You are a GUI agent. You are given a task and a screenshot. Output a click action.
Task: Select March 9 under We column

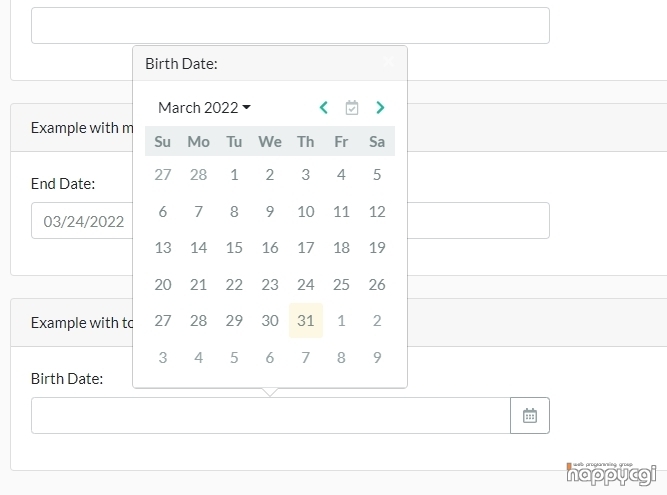270,211
